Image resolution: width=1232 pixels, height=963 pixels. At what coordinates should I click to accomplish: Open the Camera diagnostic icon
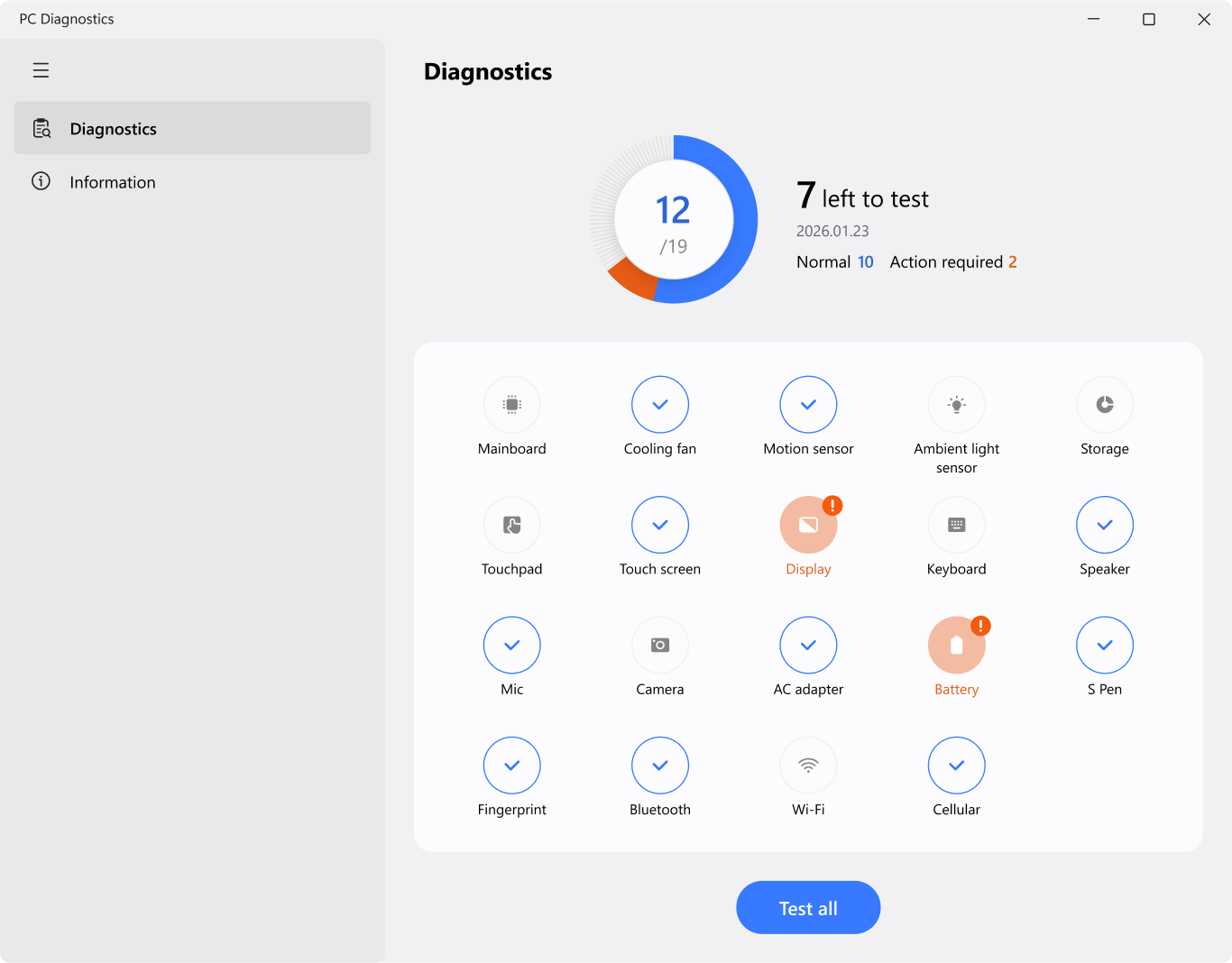[660, 645]
